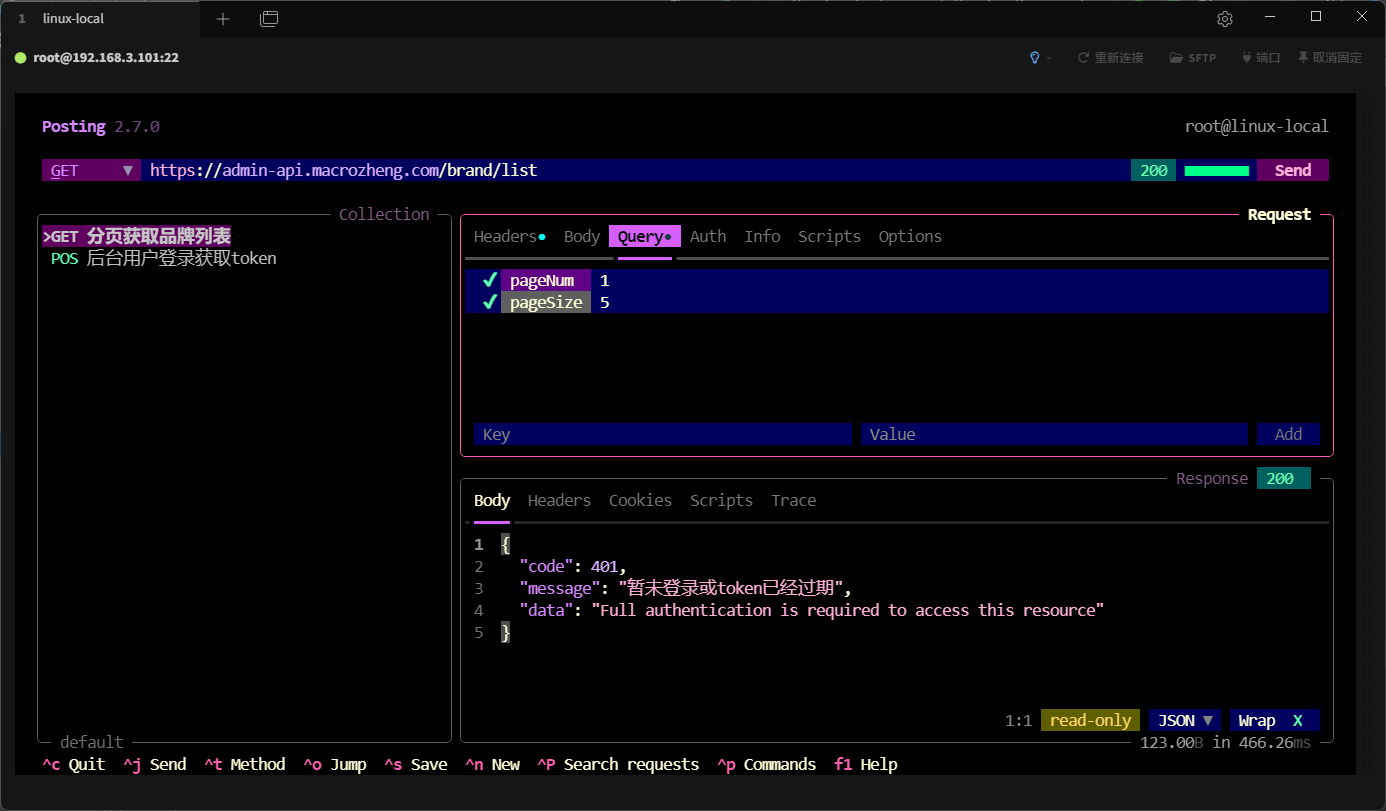Open the SFTP folder icon
Viewport: 1386px width, 811px height.
(1177, 58)
